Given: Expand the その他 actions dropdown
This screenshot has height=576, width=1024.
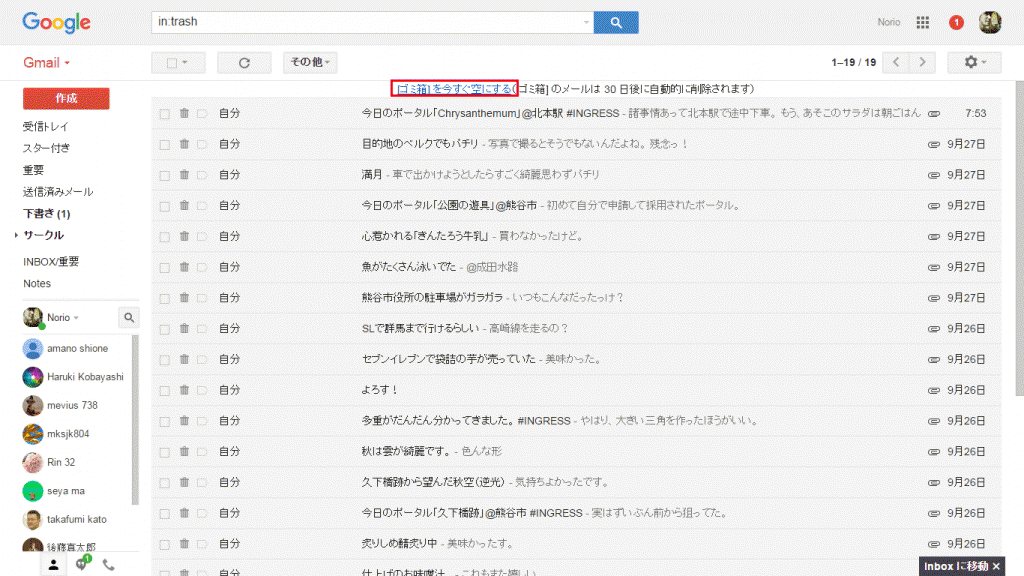Looking at the screenshot, I should coord(310,62).
